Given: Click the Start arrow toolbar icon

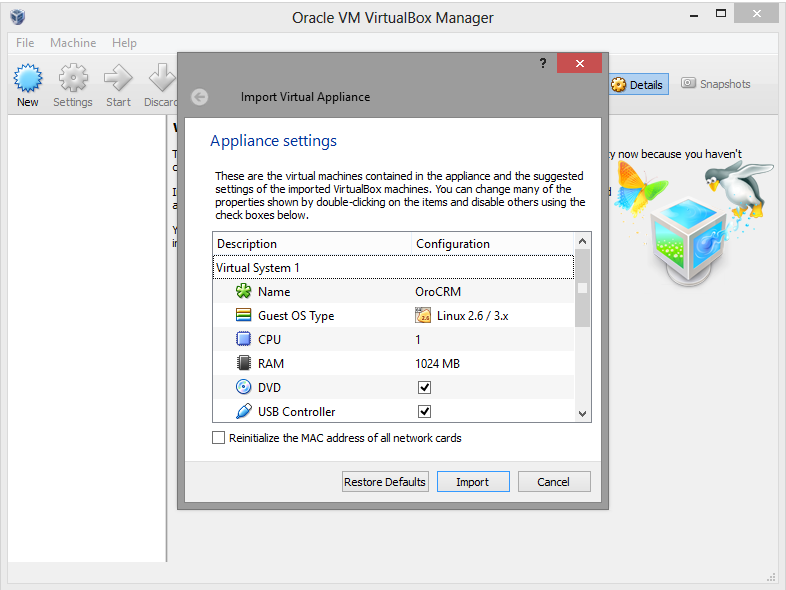Looking at the screenshot, I should click(118, 78).
